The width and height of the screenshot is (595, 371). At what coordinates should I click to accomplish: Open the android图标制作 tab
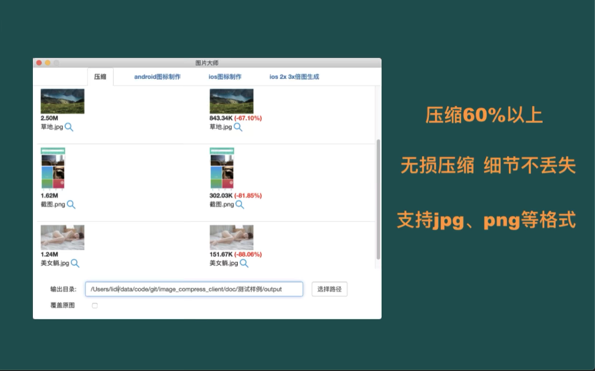[157, 77]
